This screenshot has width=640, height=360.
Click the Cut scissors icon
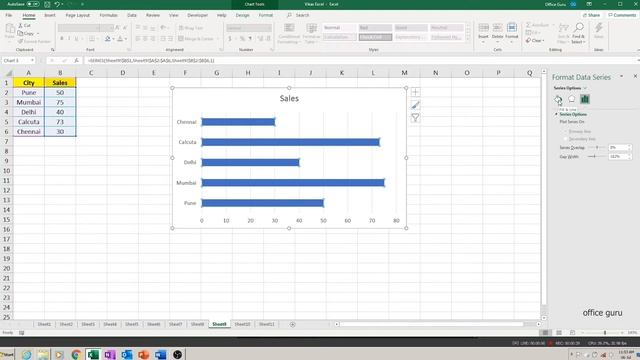pos(21,25)
